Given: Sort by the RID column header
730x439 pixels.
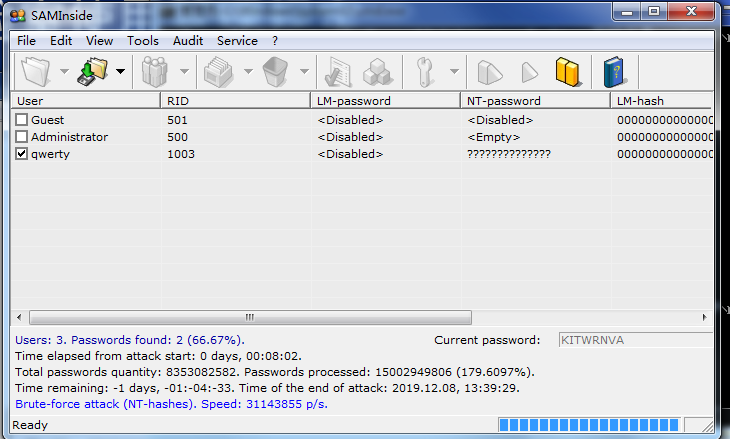Looking at the screenshot, I should [x=236, y=101].
